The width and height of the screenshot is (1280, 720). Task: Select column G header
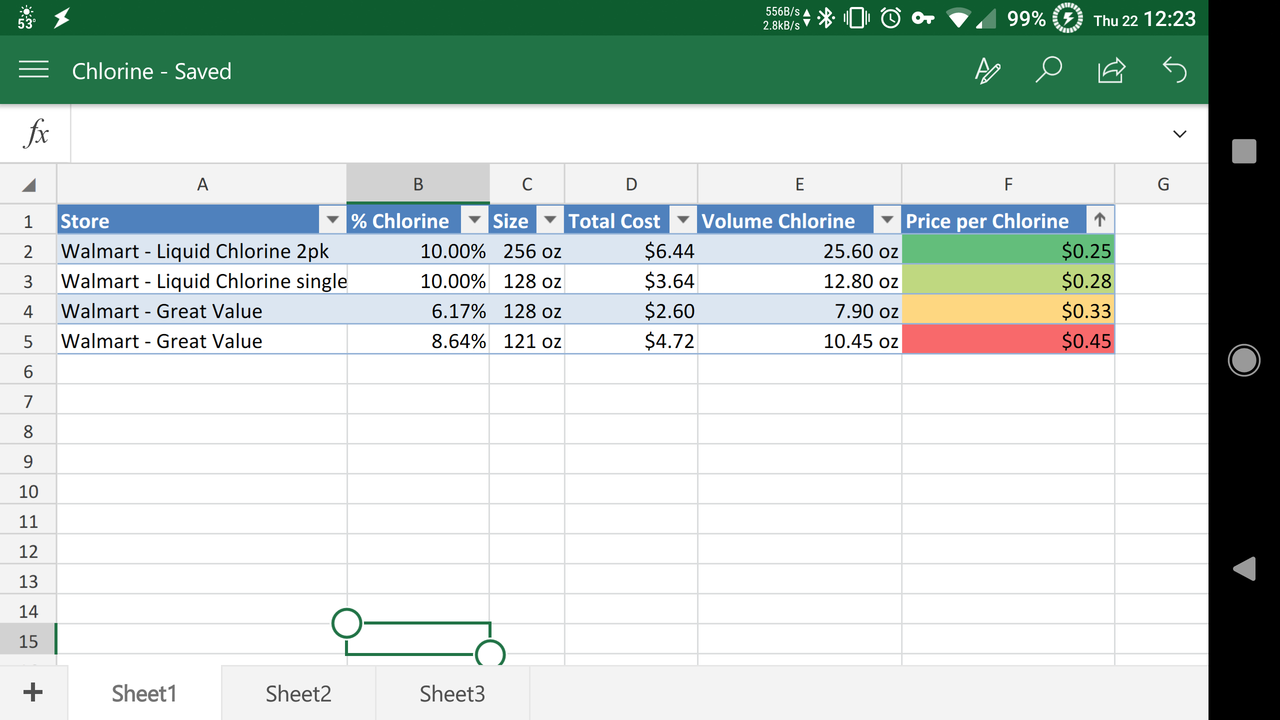tap(1163, 184)
